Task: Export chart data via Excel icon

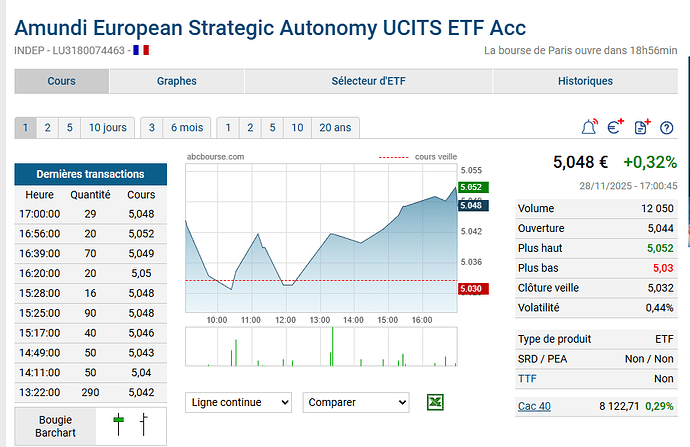Action: click(435, 402)
